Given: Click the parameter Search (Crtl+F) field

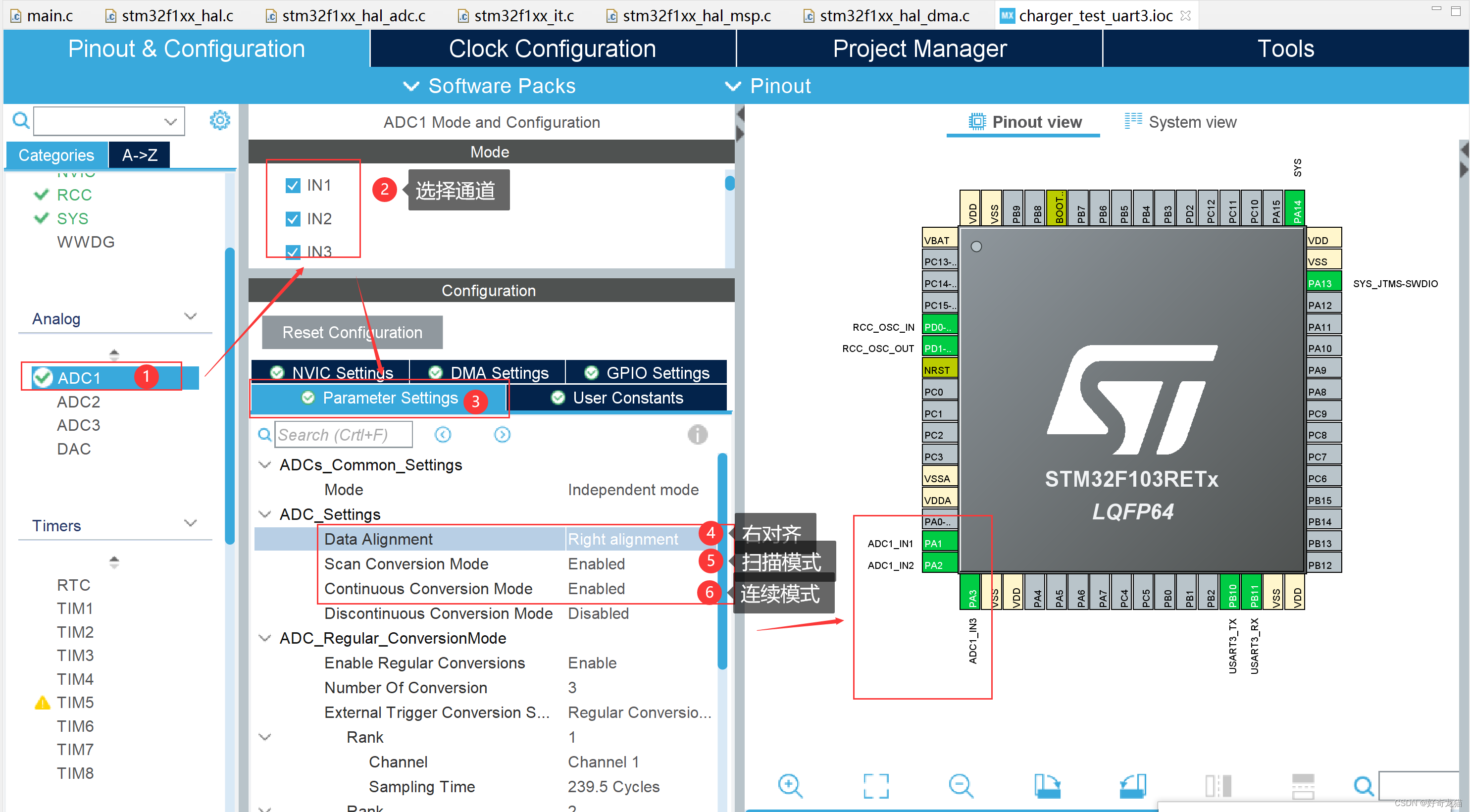Looking at the screenshot, I should click(x=344, y=435).
